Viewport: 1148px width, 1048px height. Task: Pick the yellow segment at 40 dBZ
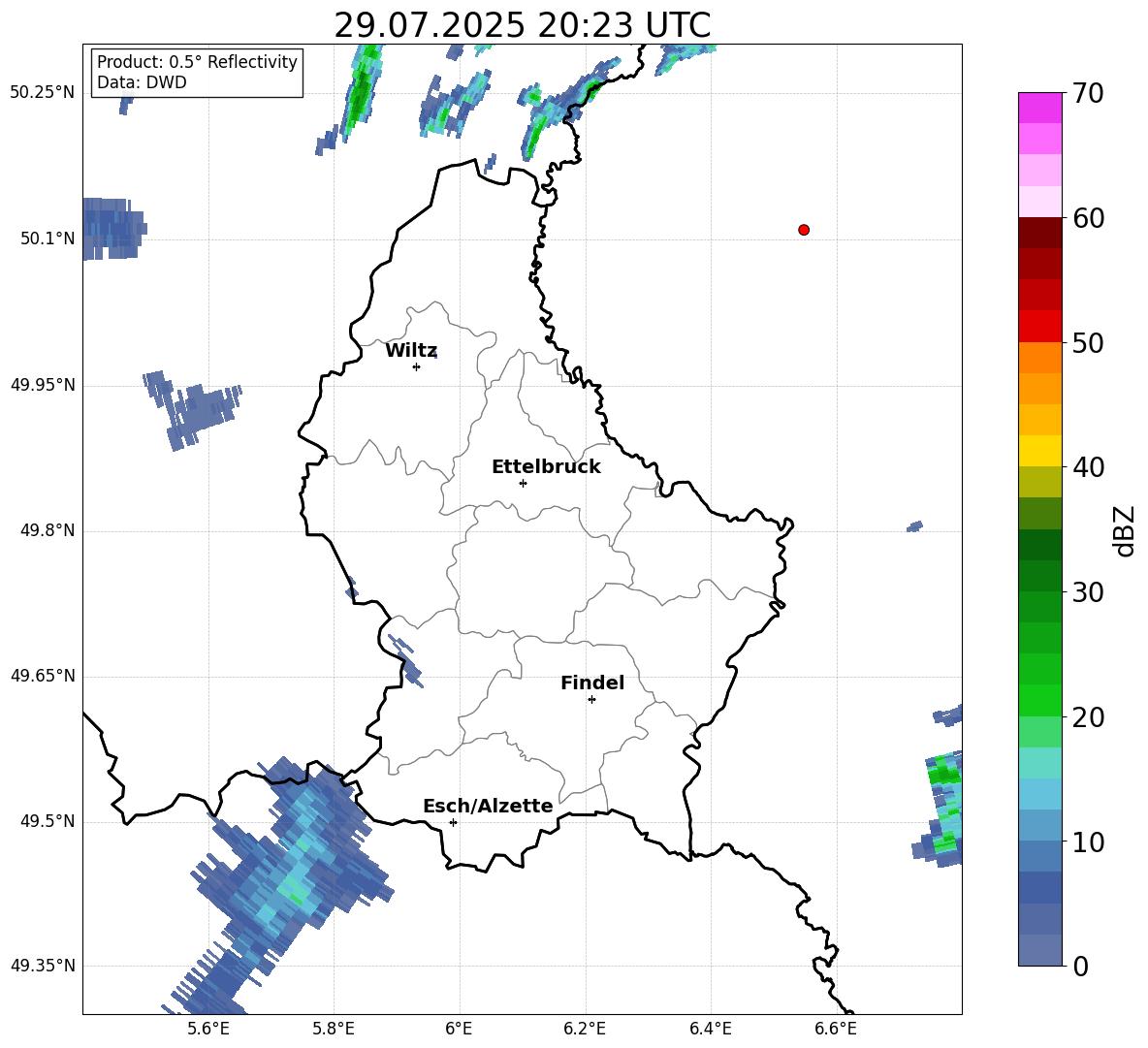1039,451
